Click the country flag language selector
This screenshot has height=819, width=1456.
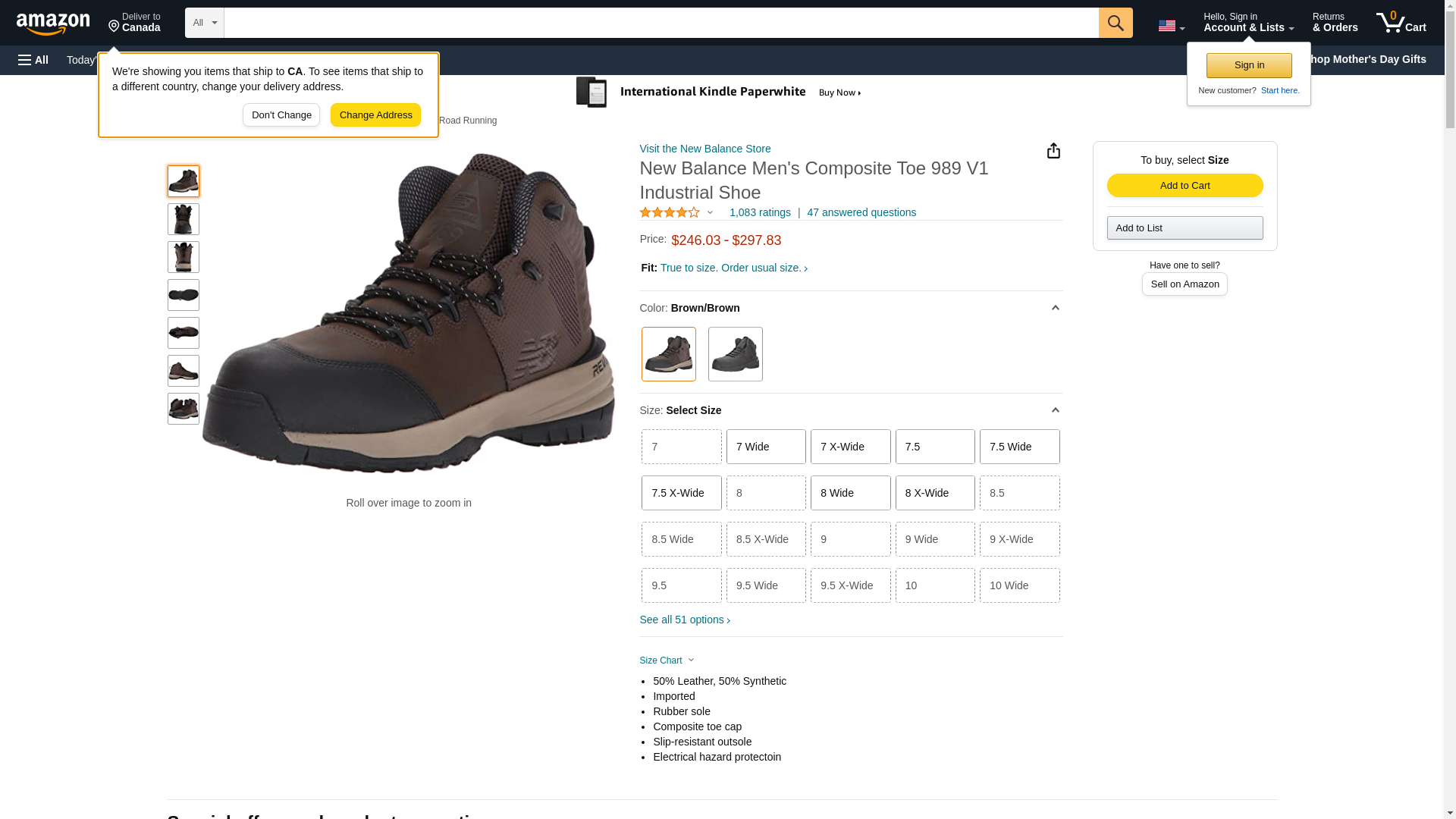[1170, 26]
